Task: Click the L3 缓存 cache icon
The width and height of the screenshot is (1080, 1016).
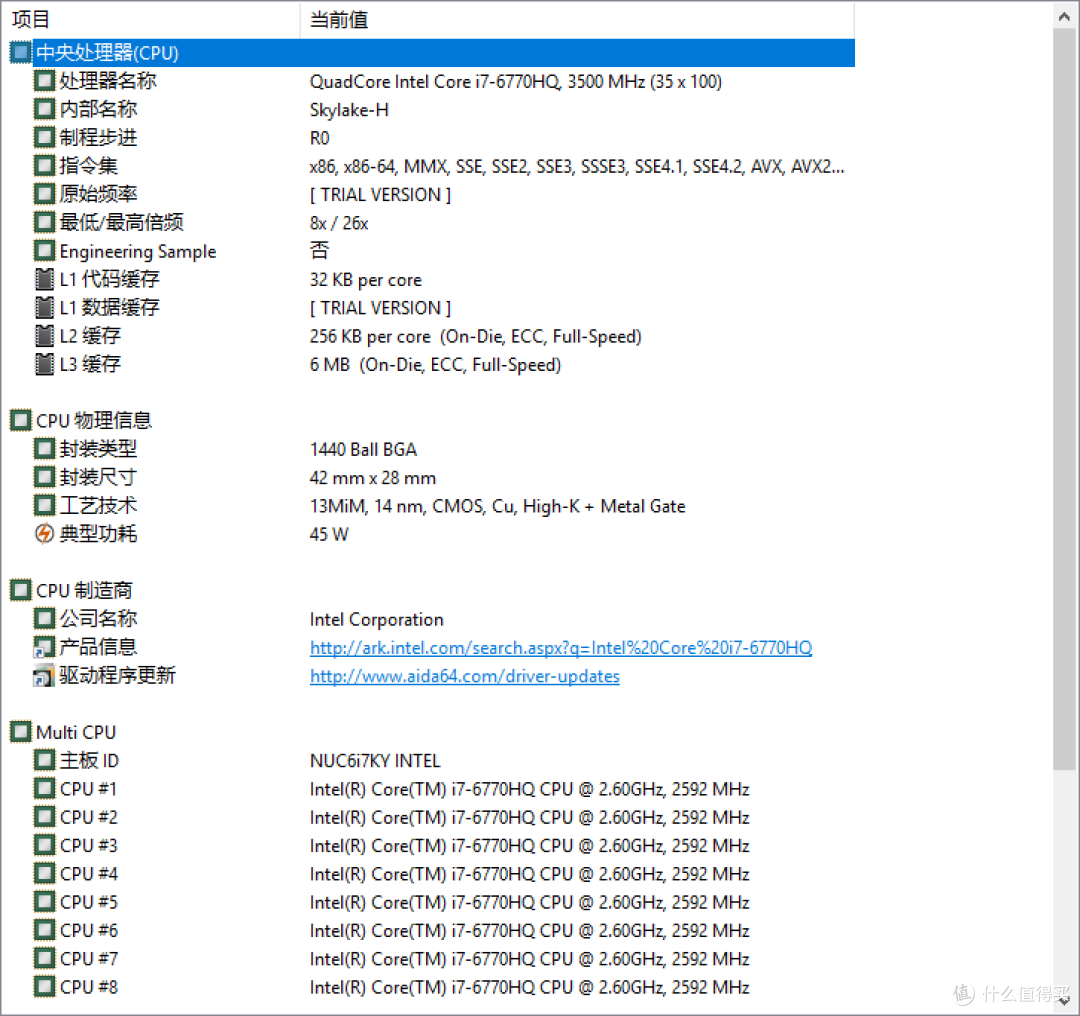Action: tap(44, 364)
